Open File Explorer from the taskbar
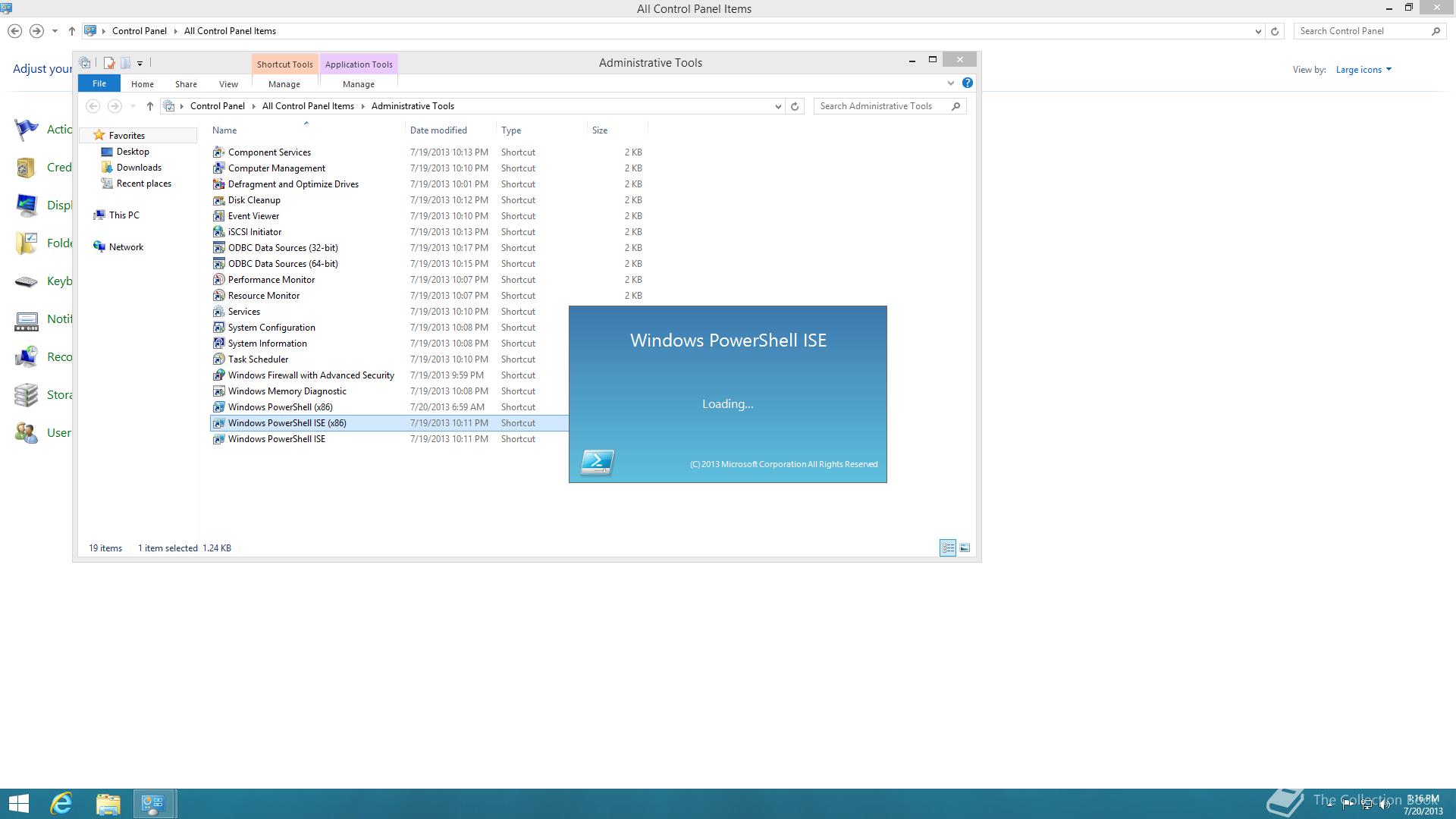The width and height of the screenshot is (1456, 819). (108, 804)
